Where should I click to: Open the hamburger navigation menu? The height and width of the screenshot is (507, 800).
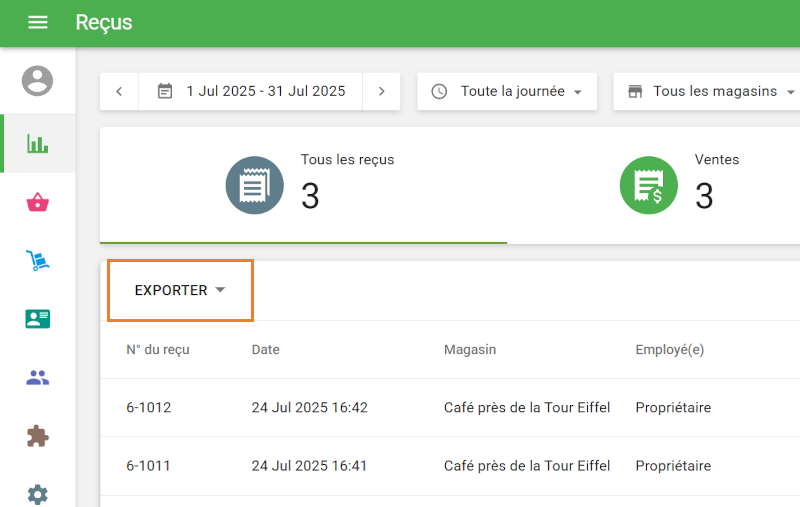coord(37,22)
